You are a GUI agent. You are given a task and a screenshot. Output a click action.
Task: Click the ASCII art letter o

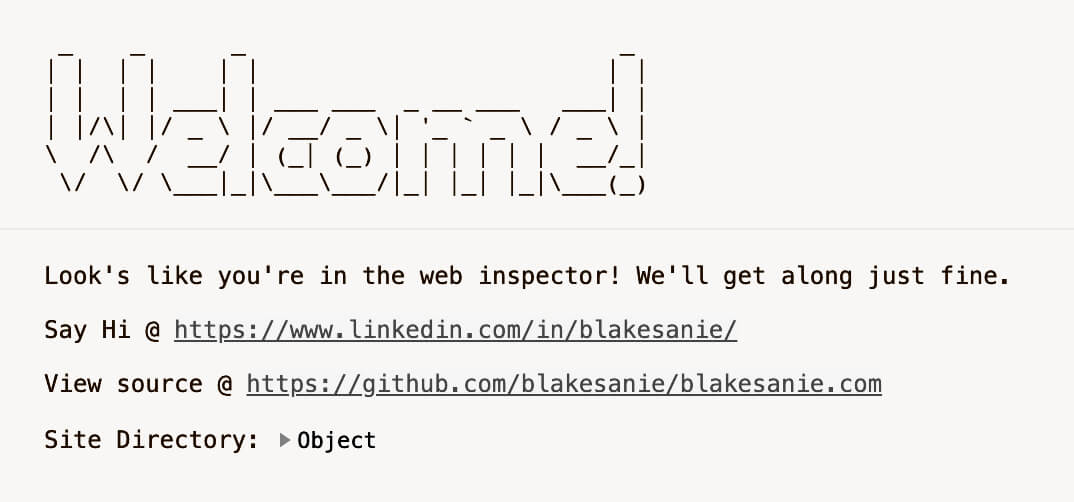tap(353, 150)
